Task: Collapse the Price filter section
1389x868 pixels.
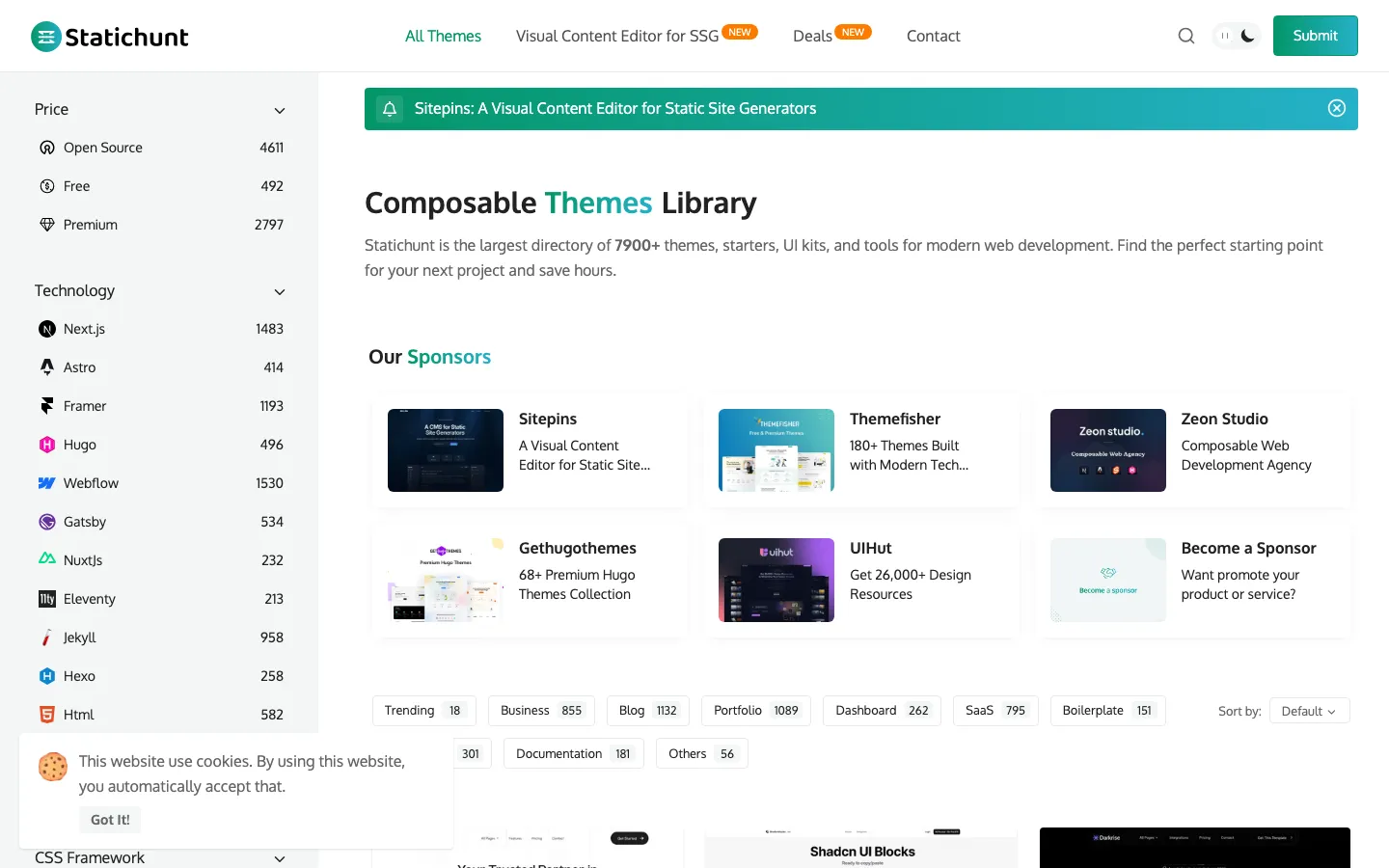Action: (280, 110)
